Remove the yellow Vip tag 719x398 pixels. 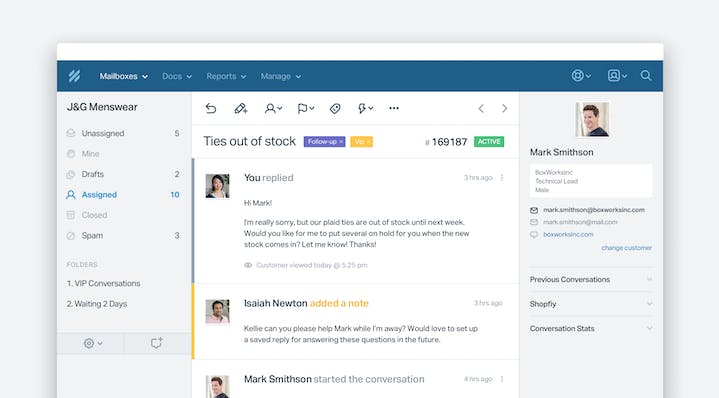click(x=368, y=142)
